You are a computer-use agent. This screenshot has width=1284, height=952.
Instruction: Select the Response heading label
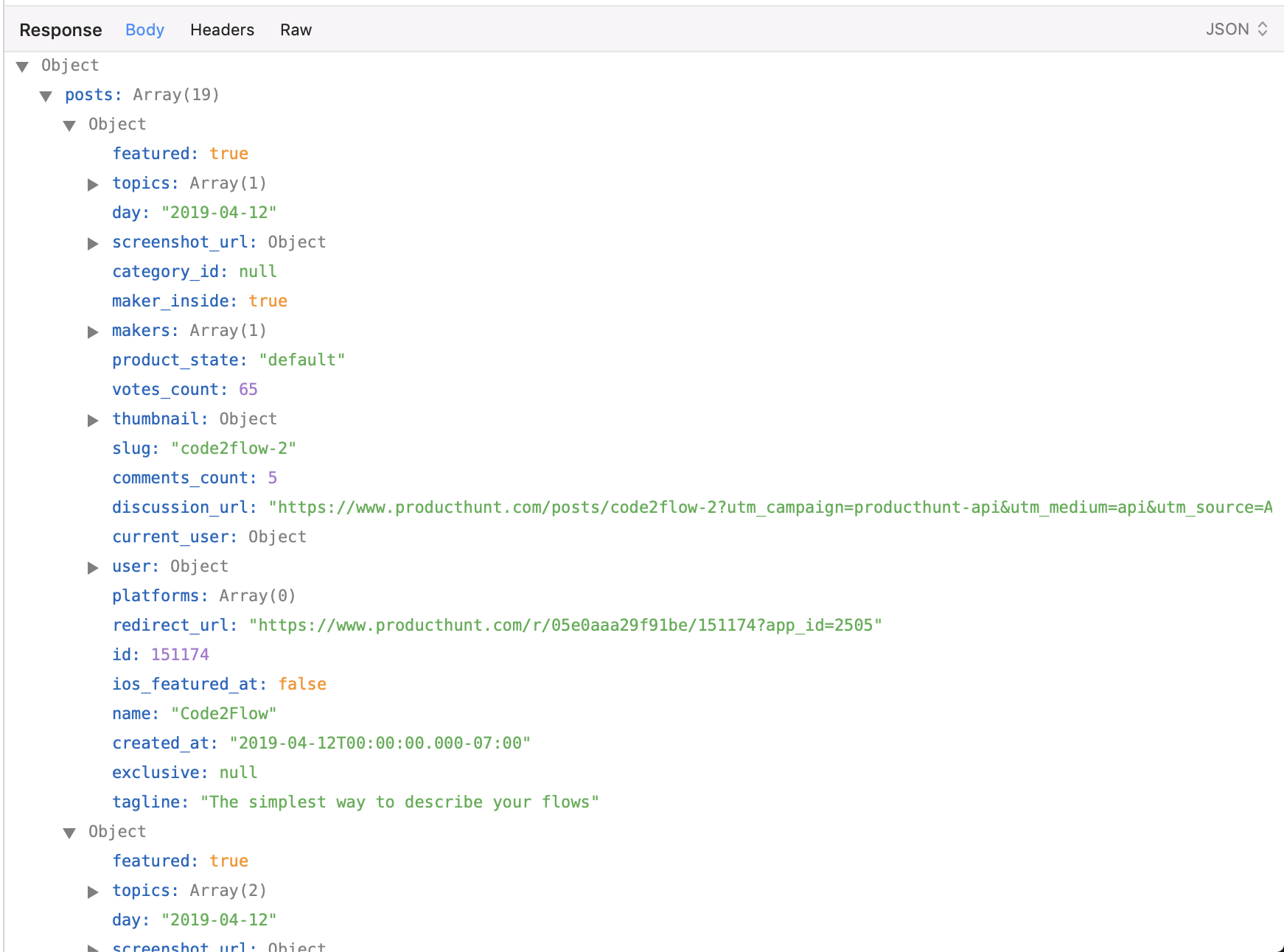point(60,29)
